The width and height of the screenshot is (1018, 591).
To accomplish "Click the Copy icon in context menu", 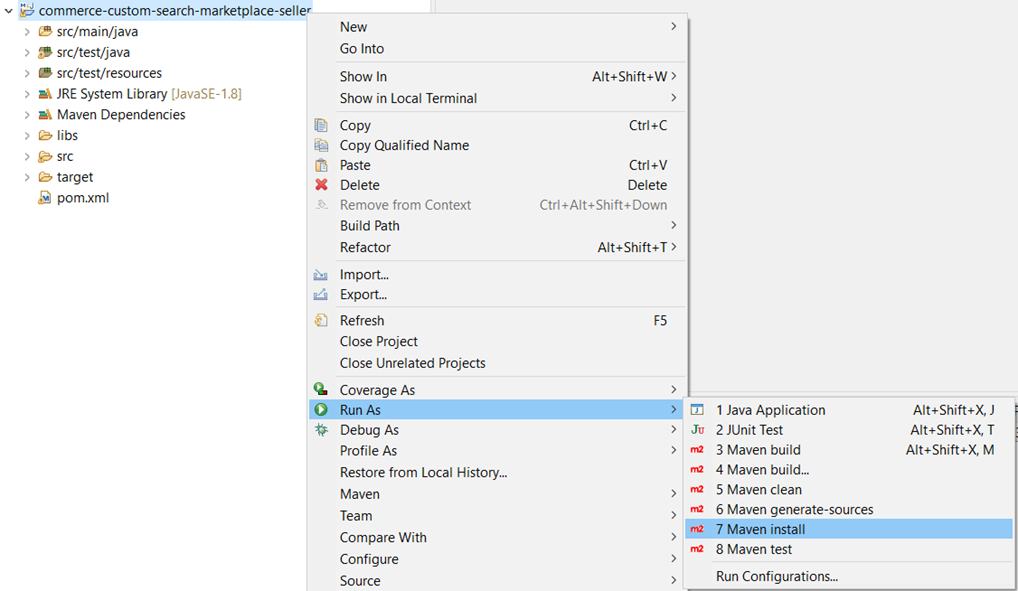I will [x=321, y=125].
